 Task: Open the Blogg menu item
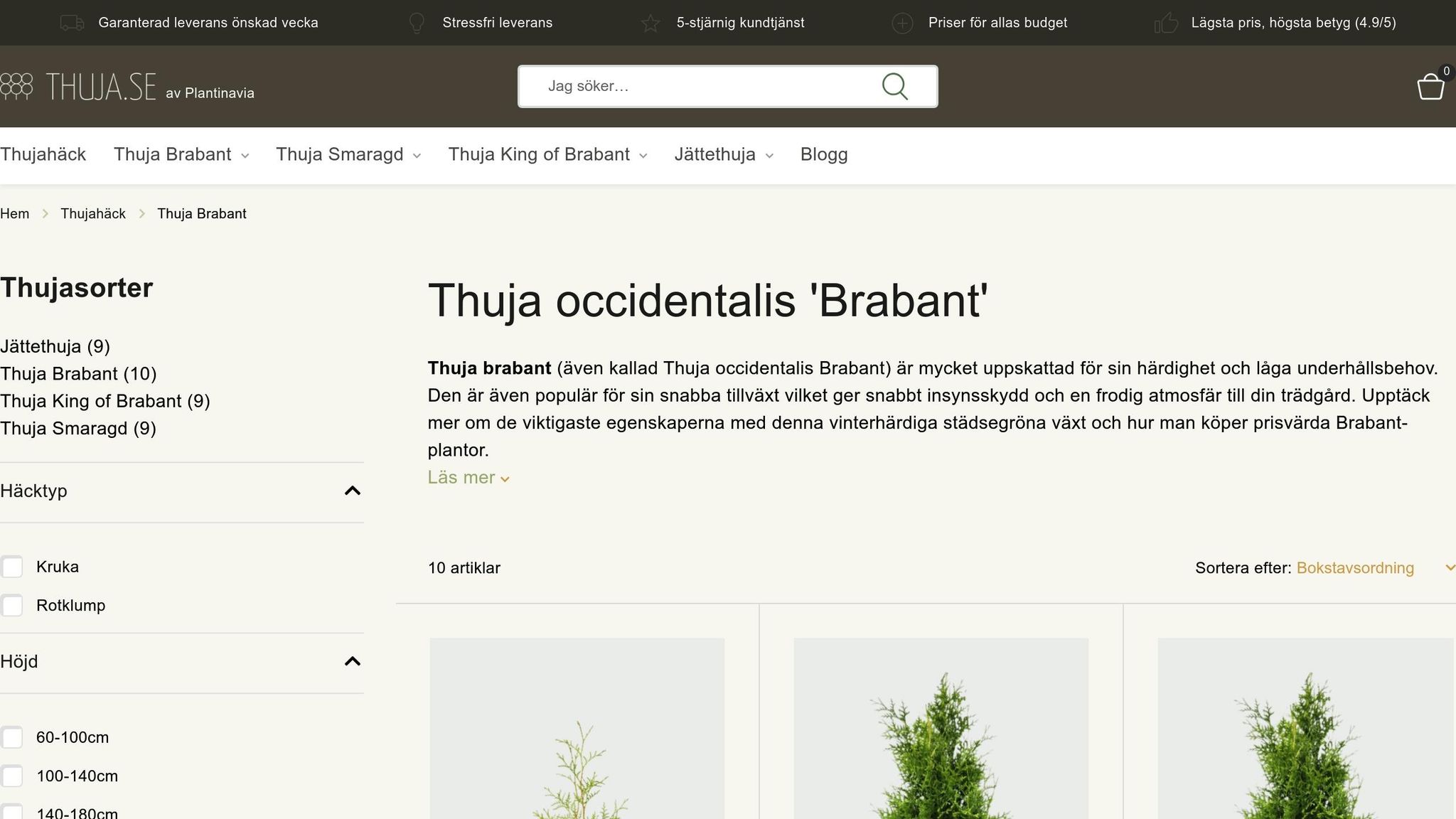point(824,154)
